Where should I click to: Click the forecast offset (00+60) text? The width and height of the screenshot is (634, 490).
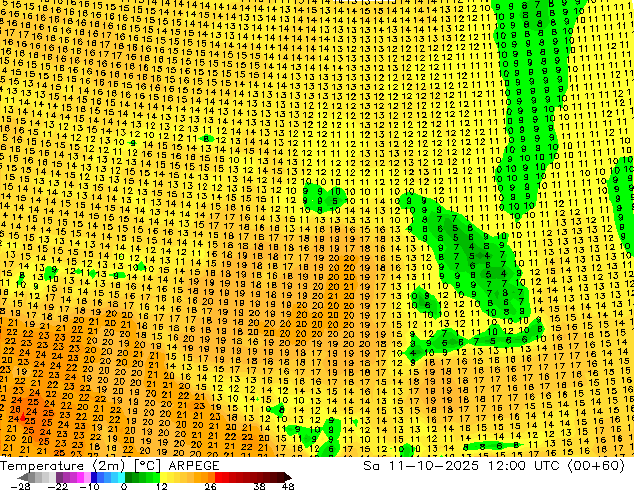tap(596, 466)
